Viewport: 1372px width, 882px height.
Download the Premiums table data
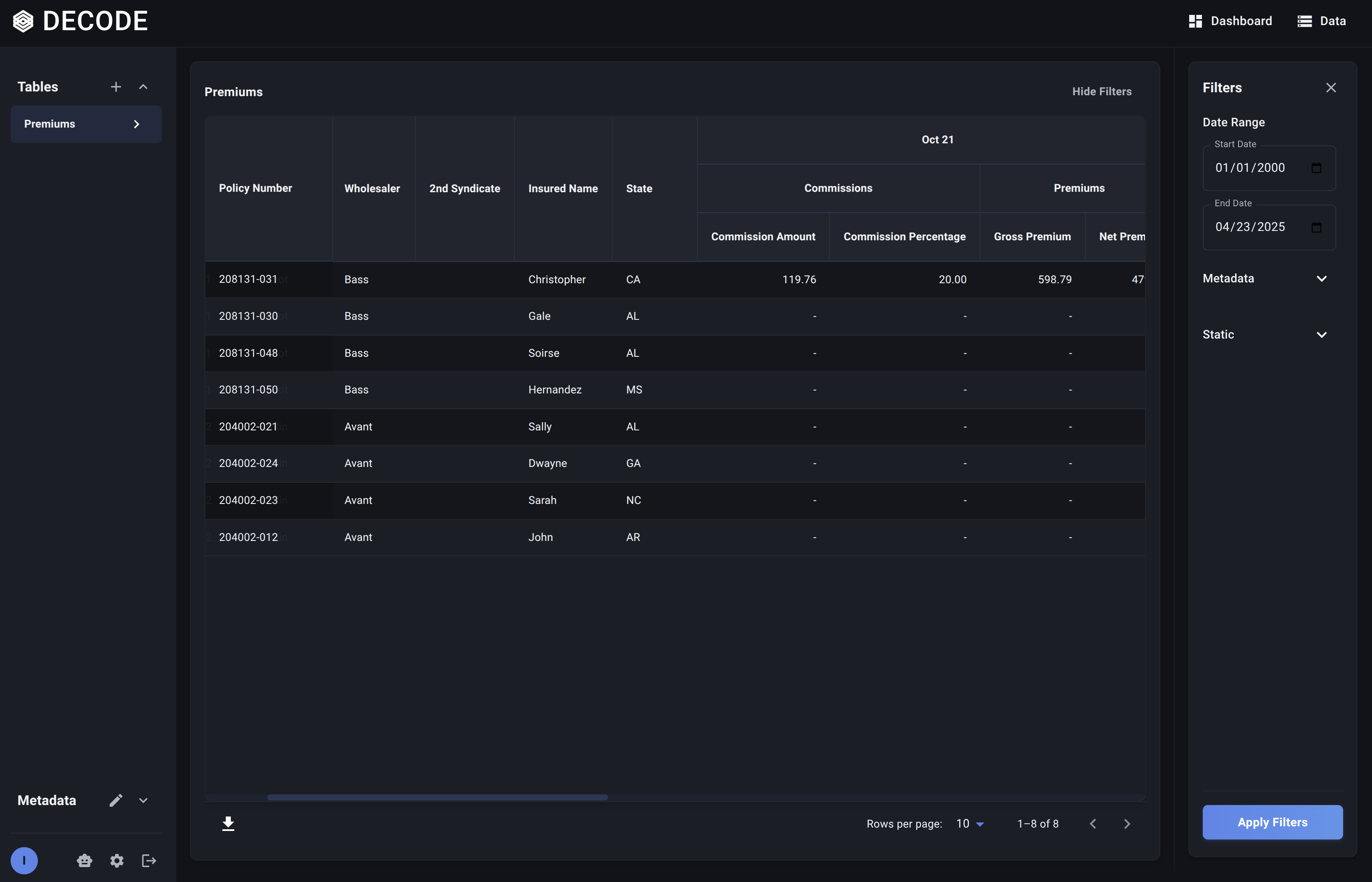(x=228, y=823)
